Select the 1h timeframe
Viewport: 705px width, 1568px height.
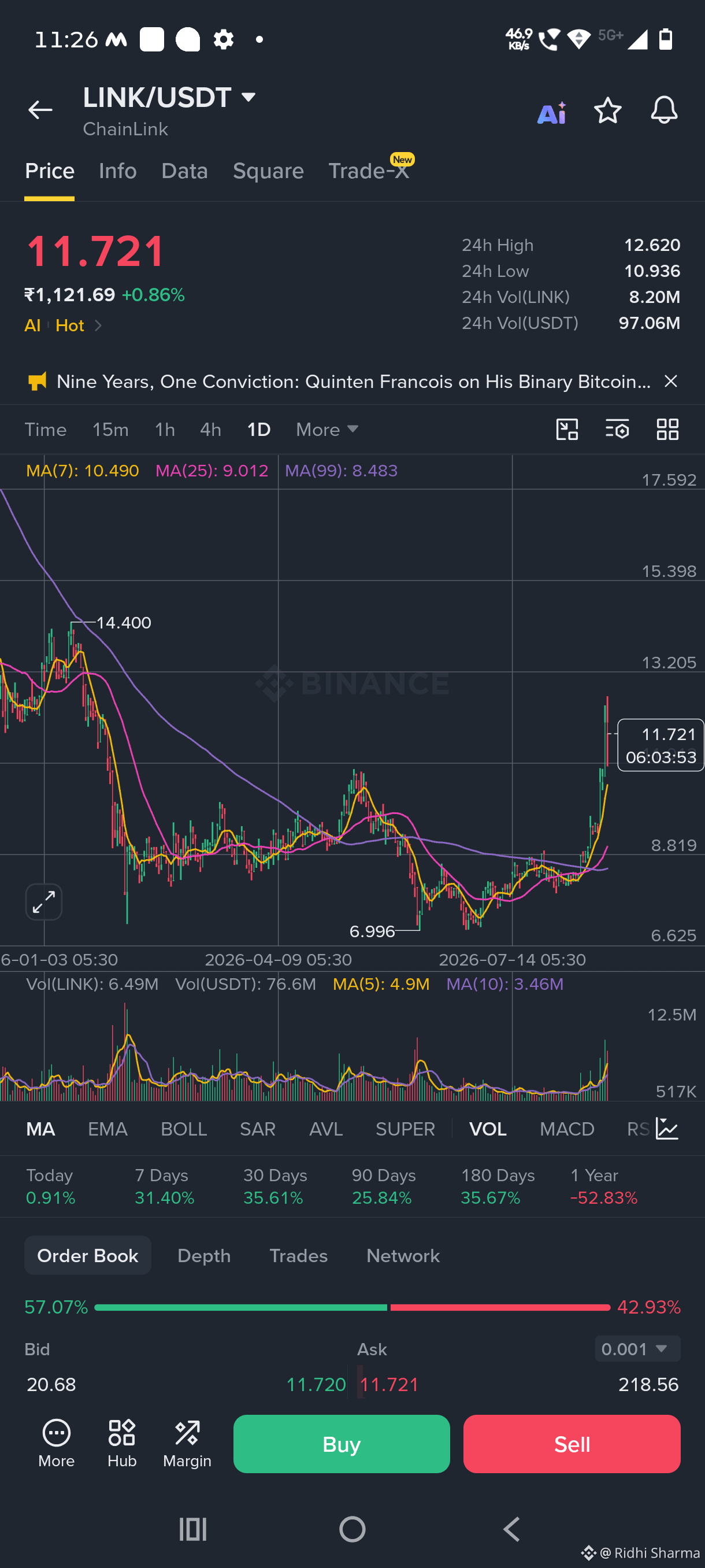pos(165,430)
